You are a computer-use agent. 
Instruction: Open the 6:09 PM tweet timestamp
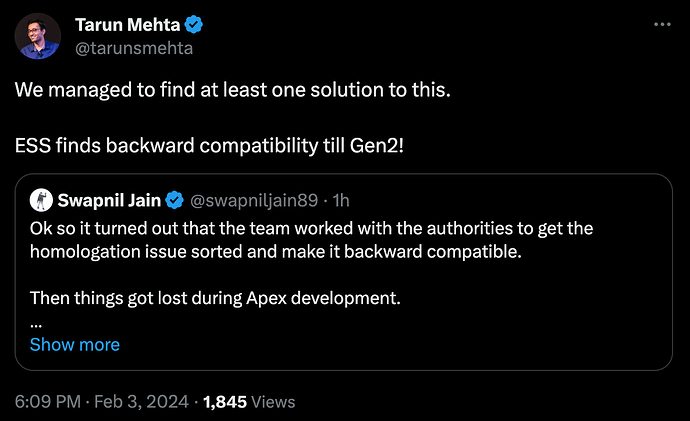(48, 402)
